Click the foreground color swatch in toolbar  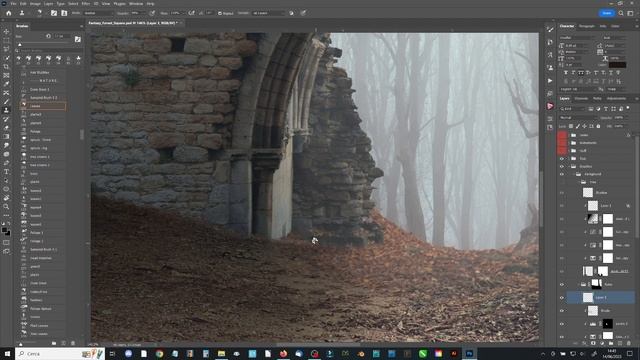(x=4, y=231)
